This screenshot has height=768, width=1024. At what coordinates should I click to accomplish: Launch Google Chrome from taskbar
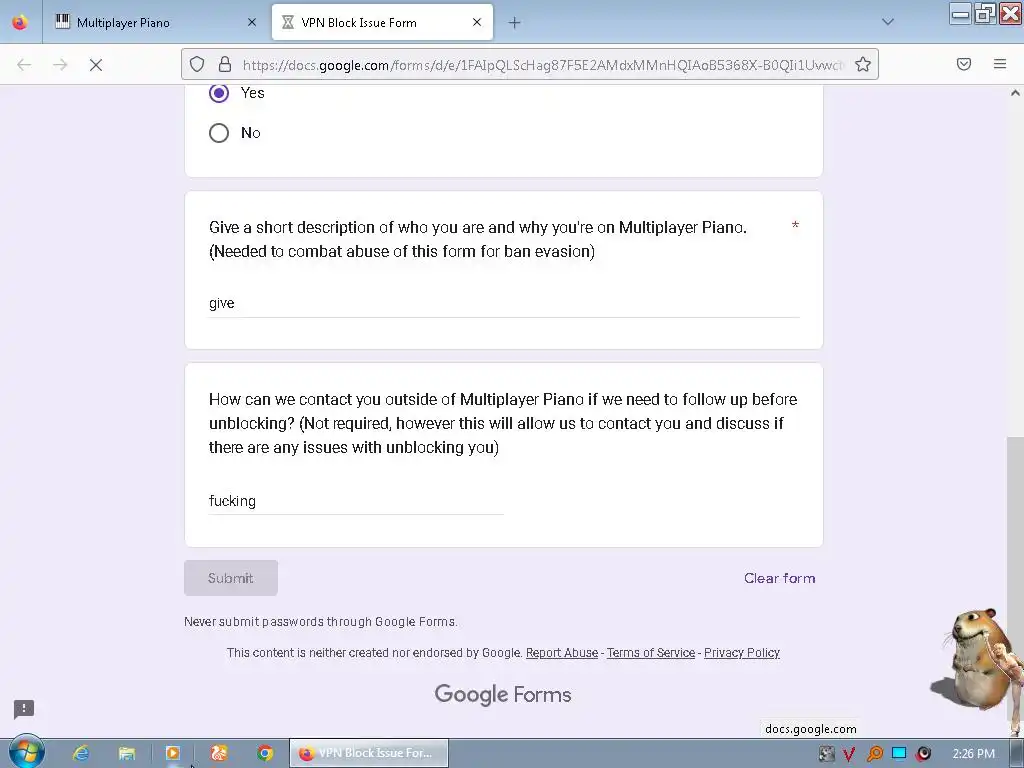(x=264, y=753)
